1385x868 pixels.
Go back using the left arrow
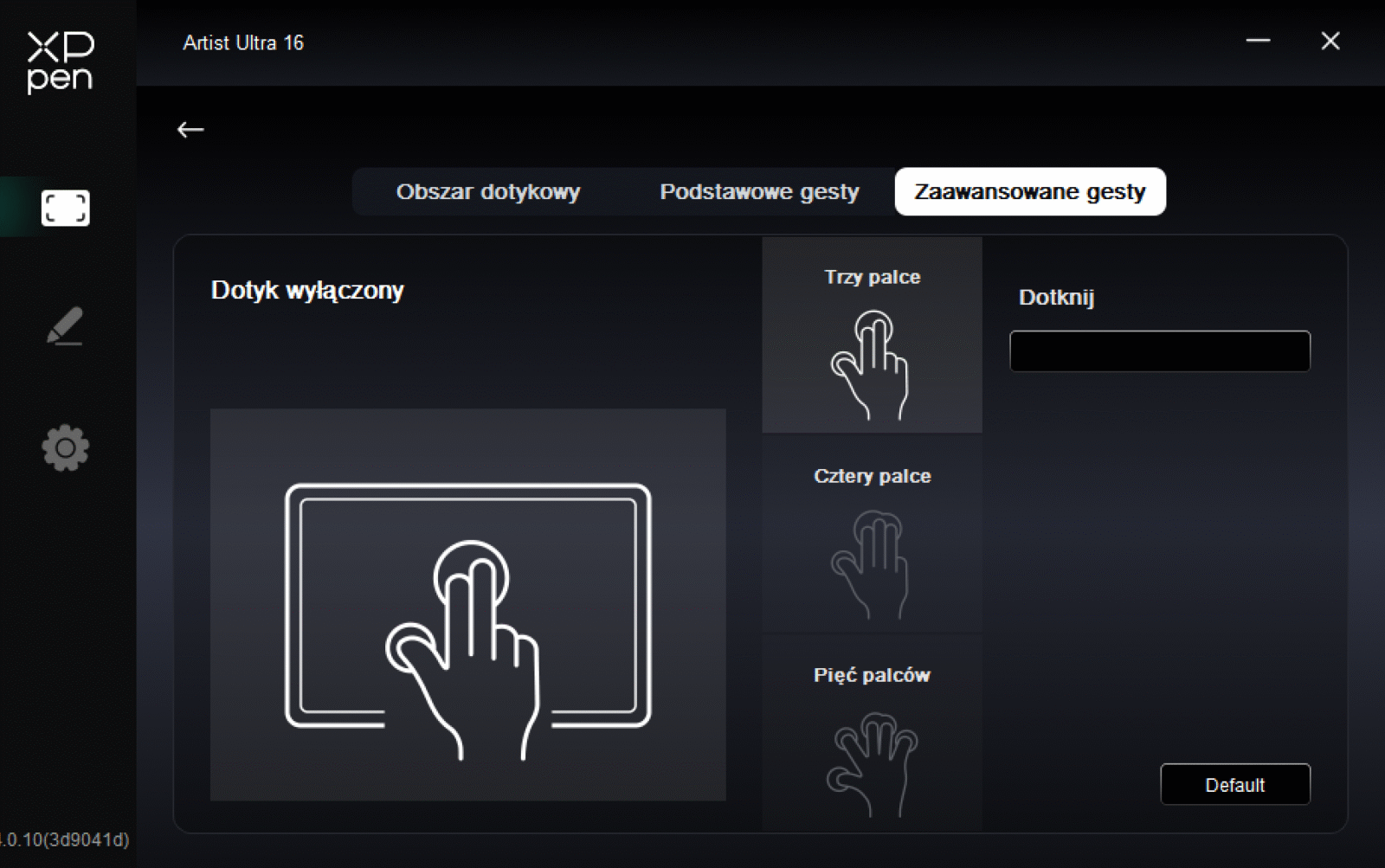point(190,130)
